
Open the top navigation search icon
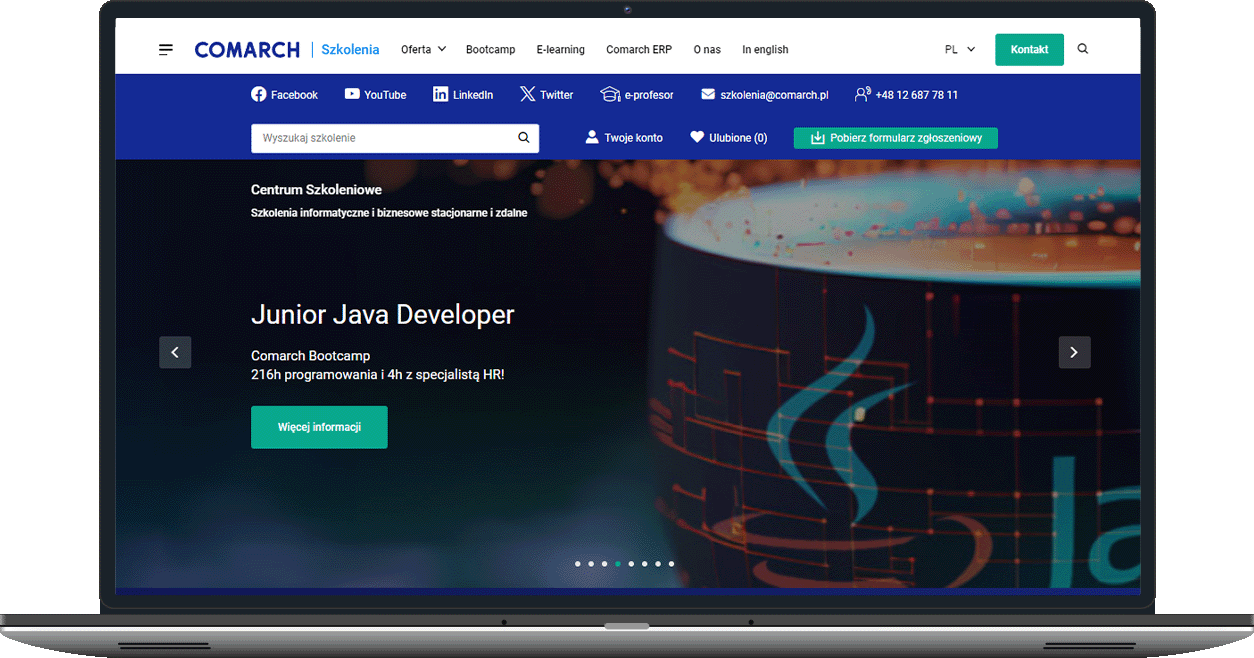click(1083, 49)
